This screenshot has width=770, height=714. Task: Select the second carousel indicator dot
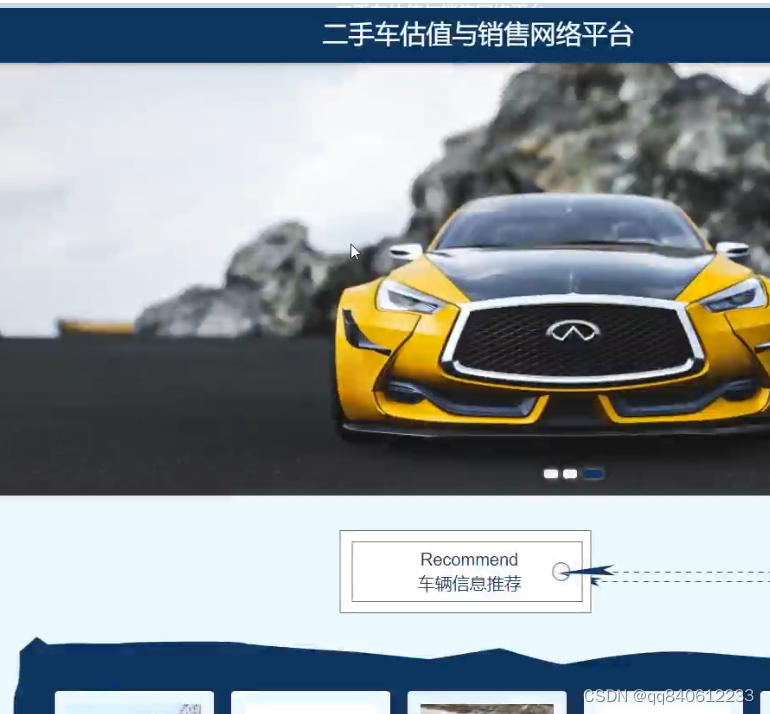570,474
